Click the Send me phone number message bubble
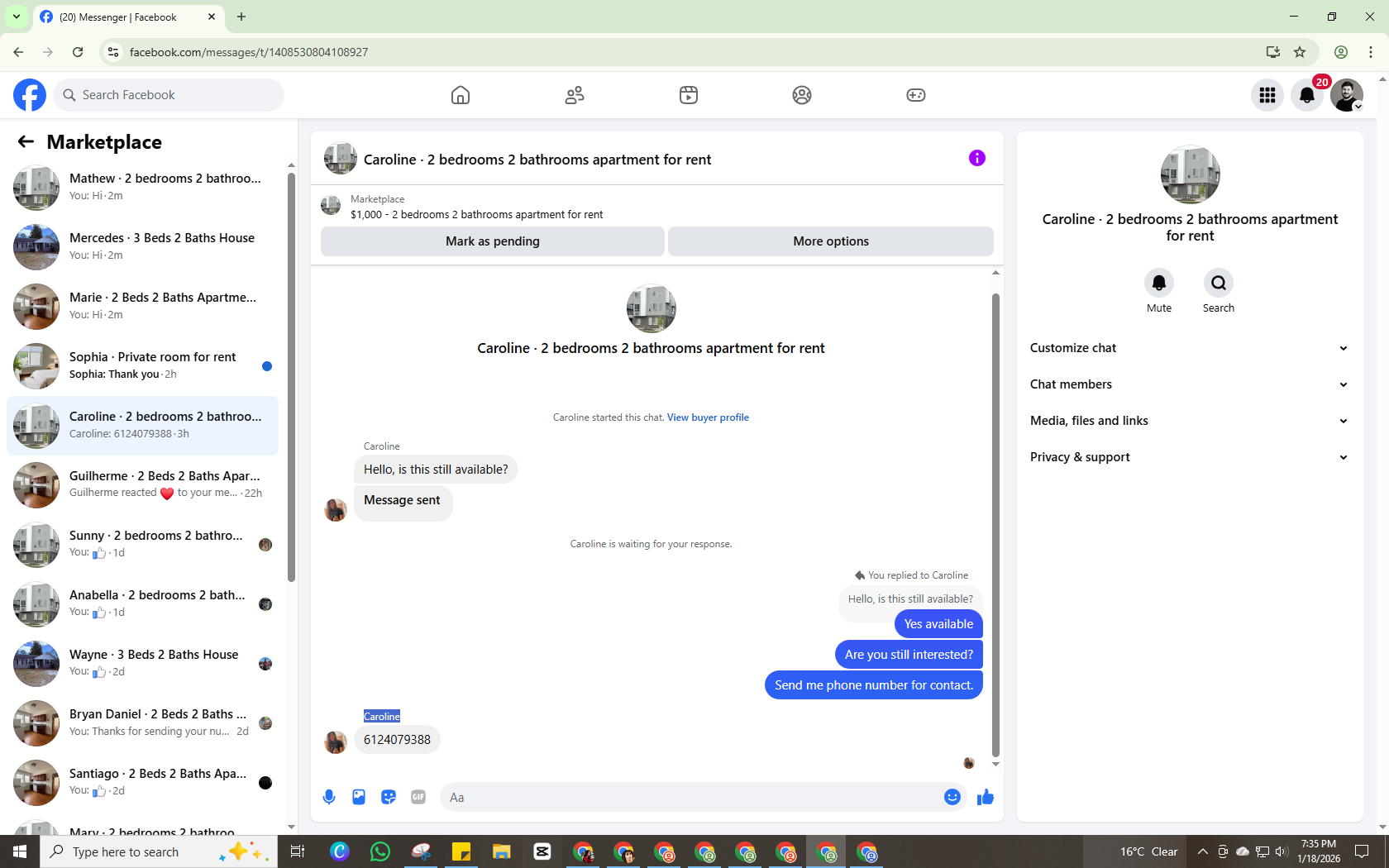1389x868 pixels. [x=874, y=685]
